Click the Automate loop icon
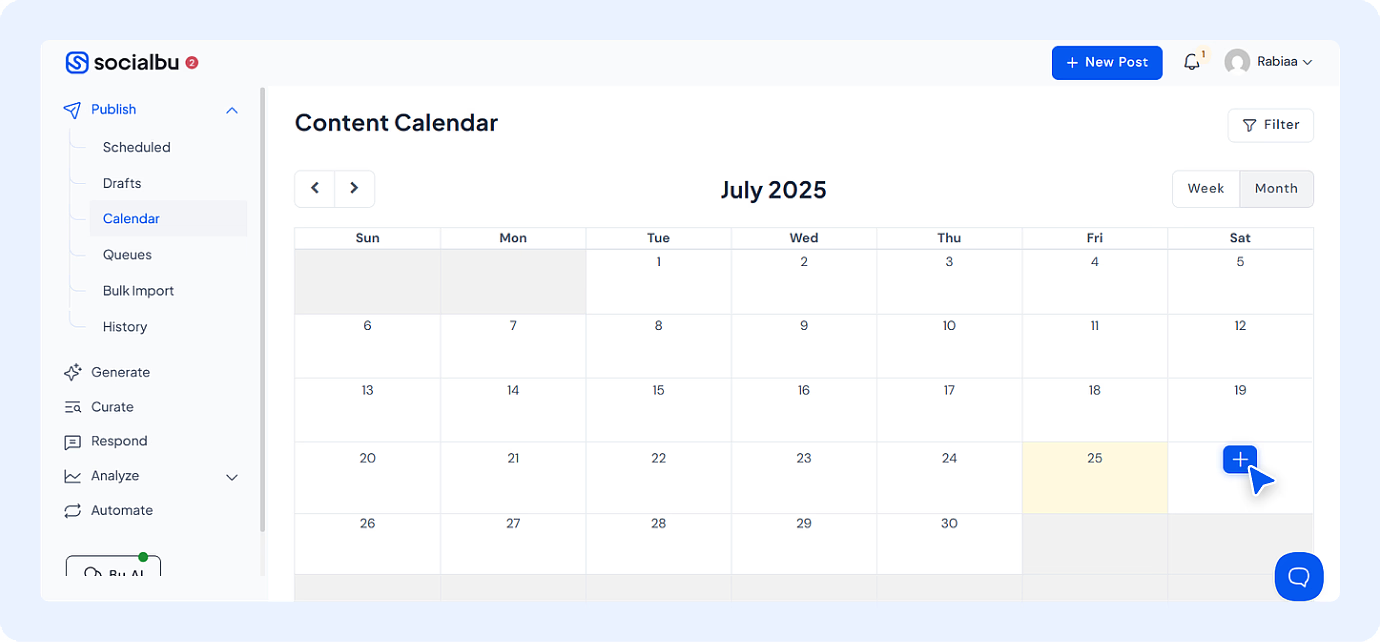This screenshot has width=1380, height=642. pos(73,511)
